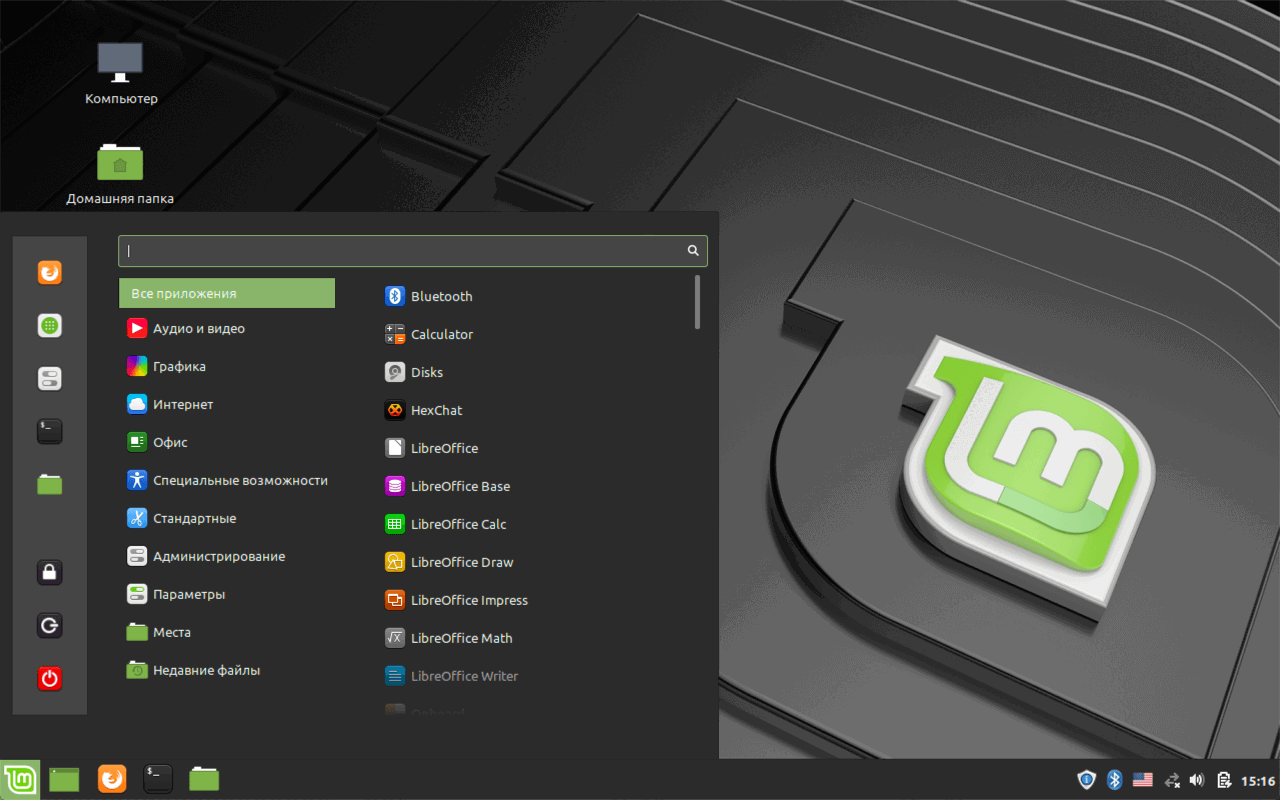Image resolution: width=1280 pixels, height=800 pixels.
Task: Shut down using the red power icon
Action: point(49,678)
